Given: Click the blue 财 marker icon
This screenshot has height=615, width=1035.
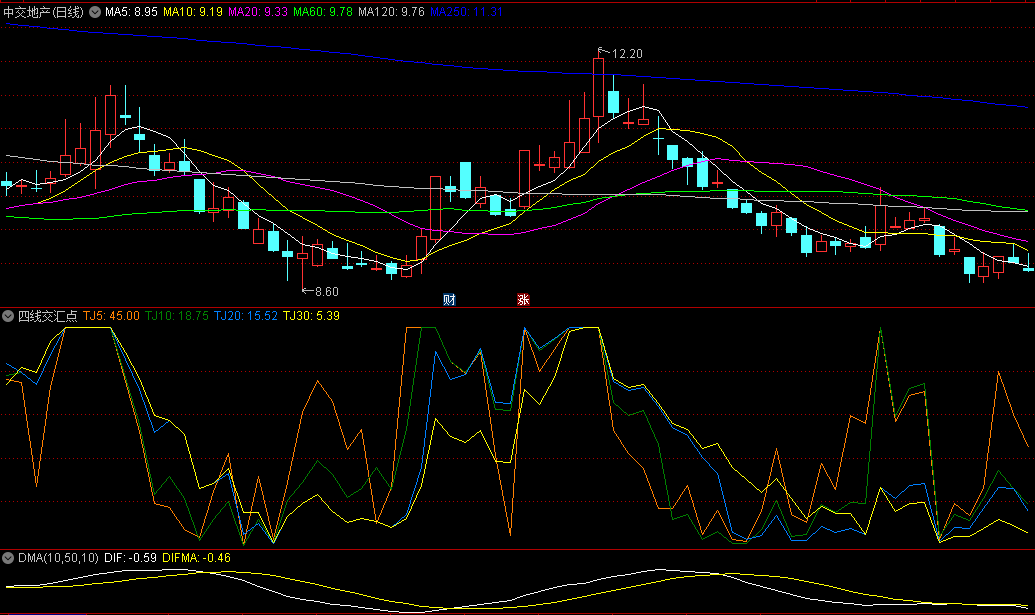Looking at the screenshot, I should [x=450, y=300].
